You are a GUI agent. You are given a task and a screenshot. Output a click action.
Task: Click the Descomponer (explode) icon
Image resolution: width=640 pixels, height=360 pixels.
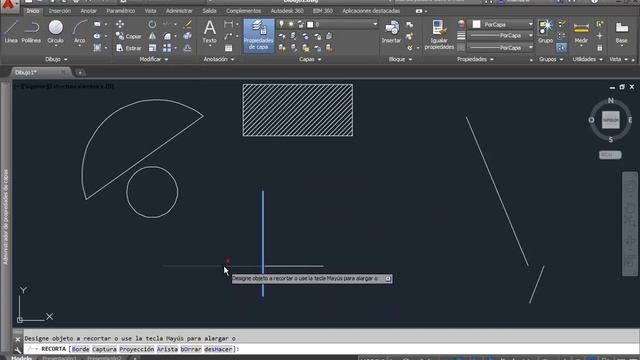[187, 36]
